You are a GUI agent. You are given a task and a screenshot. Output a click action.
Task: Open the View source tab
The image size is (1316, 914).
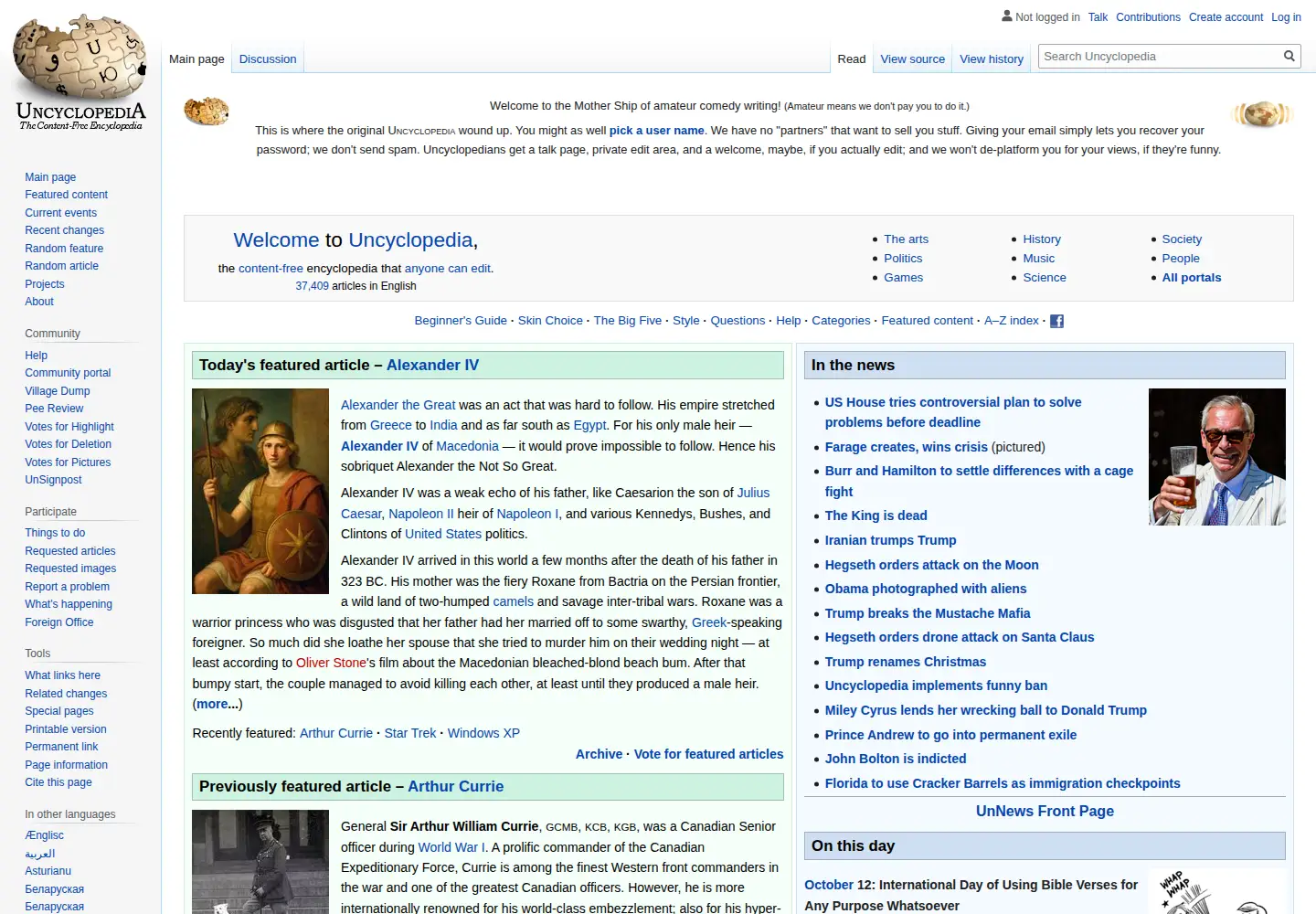click(913, 59)
